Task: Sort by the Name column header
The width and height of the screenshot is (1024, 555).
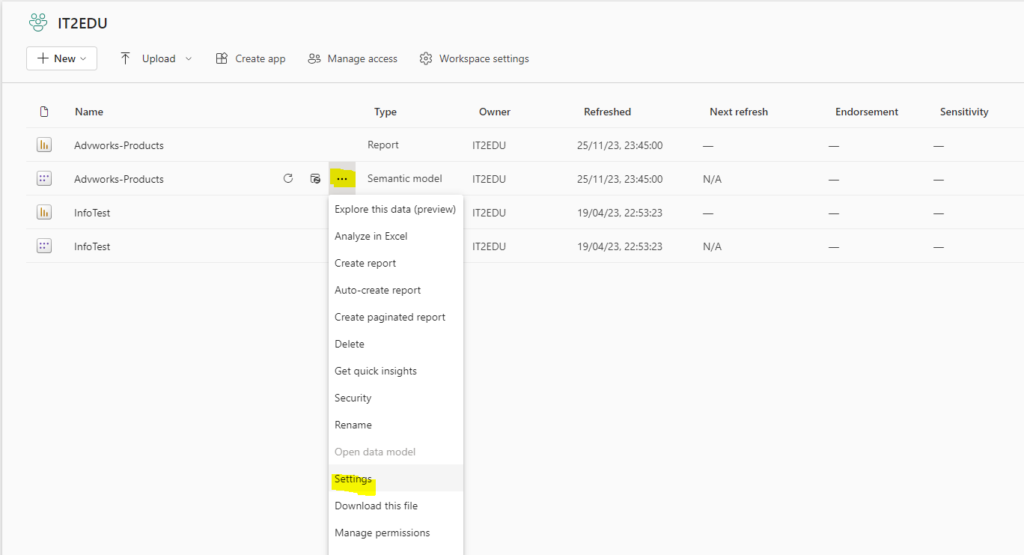Action: pyautogui.click(x=89, y=112)
